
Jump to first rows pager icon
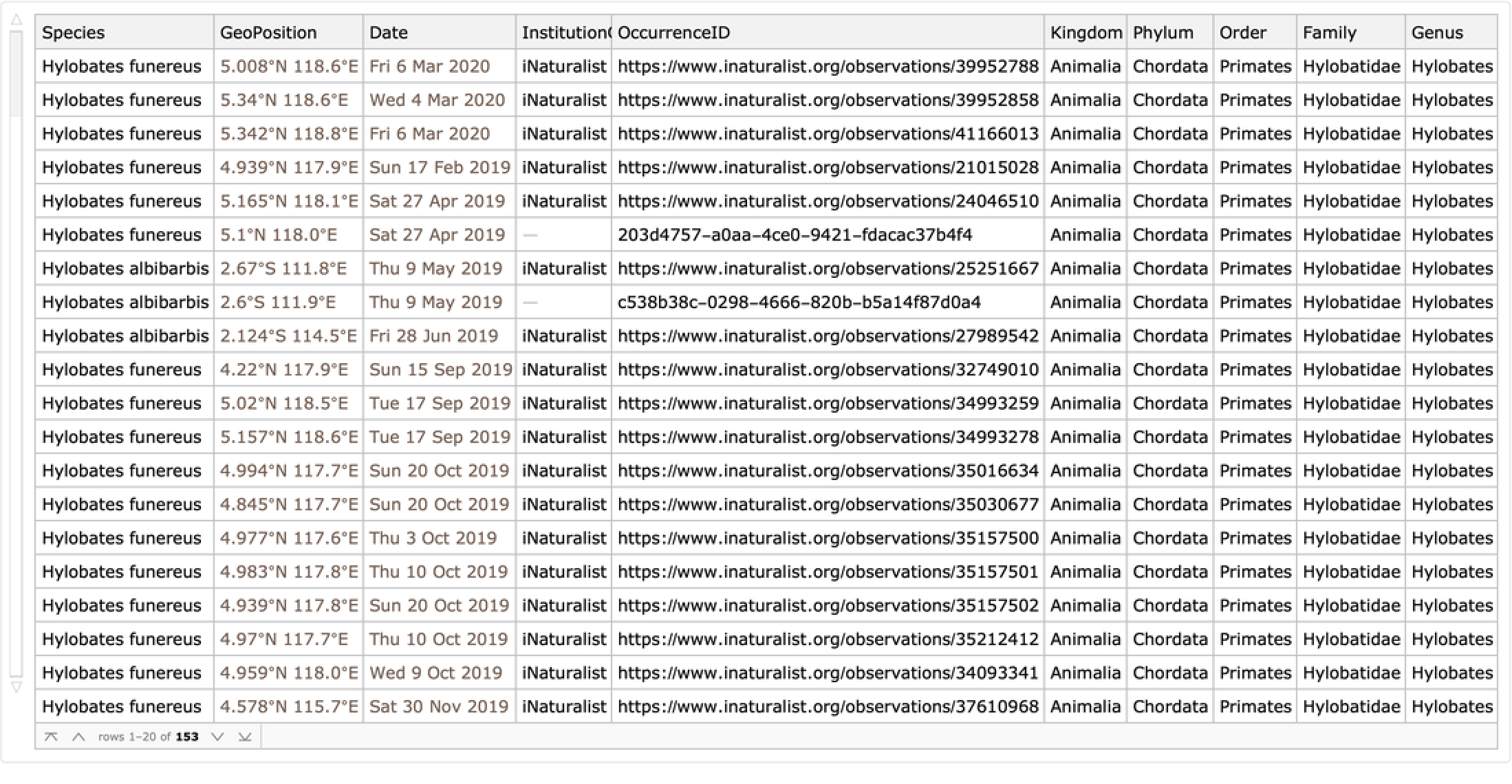click(51, 737)
